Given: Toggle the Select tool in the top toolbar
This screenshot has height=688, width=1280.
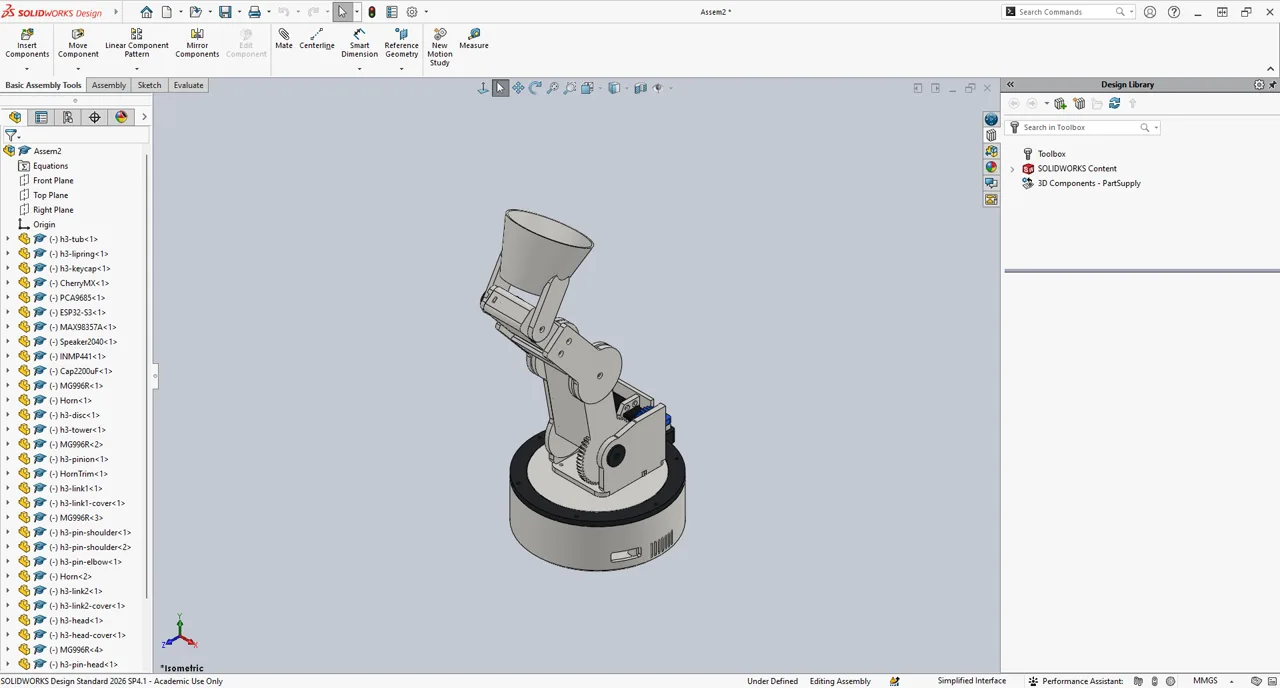Looking at the screenshot, I should (342, 12).
